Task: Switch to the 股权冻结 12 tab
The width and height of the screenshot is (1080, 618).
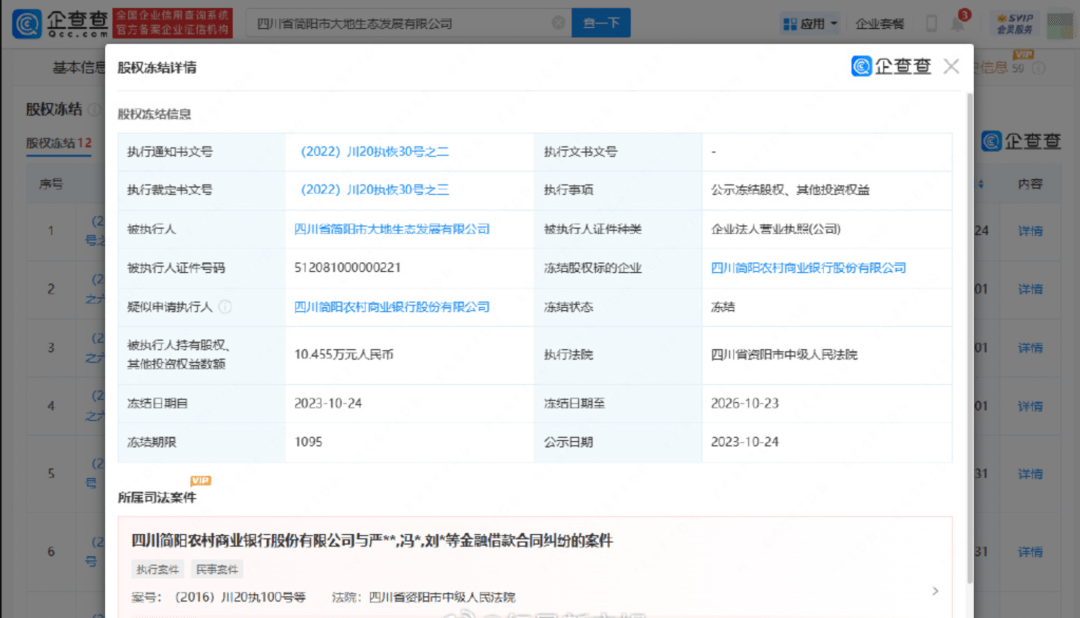Action: [x=58, y=143]
